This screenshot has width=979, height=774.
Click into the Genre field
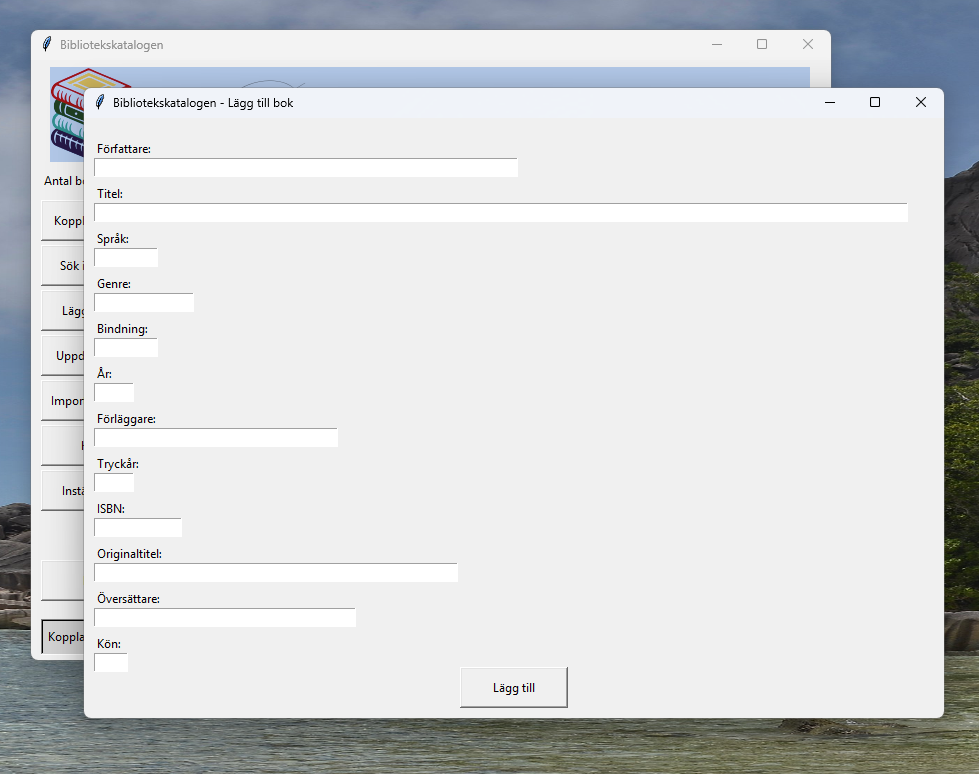tap(144, 302)
